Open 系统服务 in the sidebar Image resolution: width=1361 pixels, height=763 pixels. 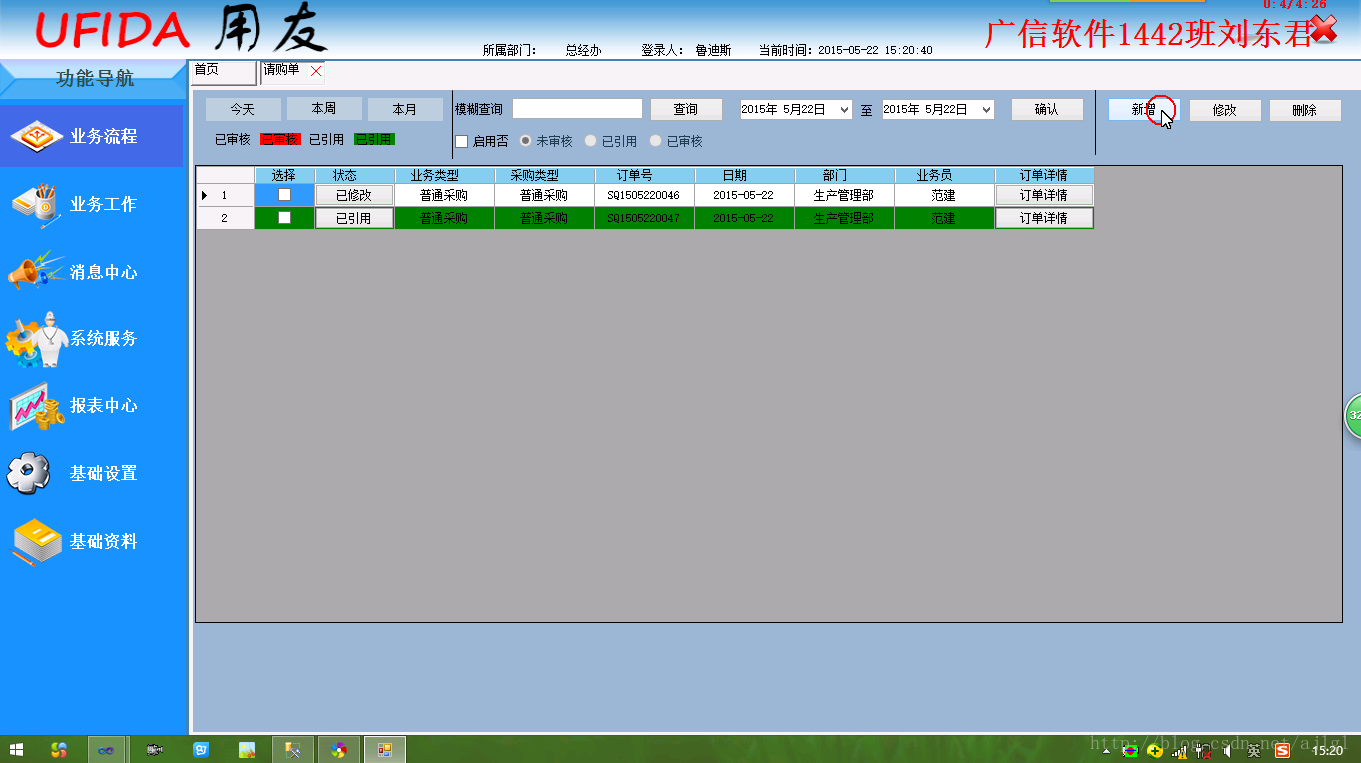tap(92, 338)
